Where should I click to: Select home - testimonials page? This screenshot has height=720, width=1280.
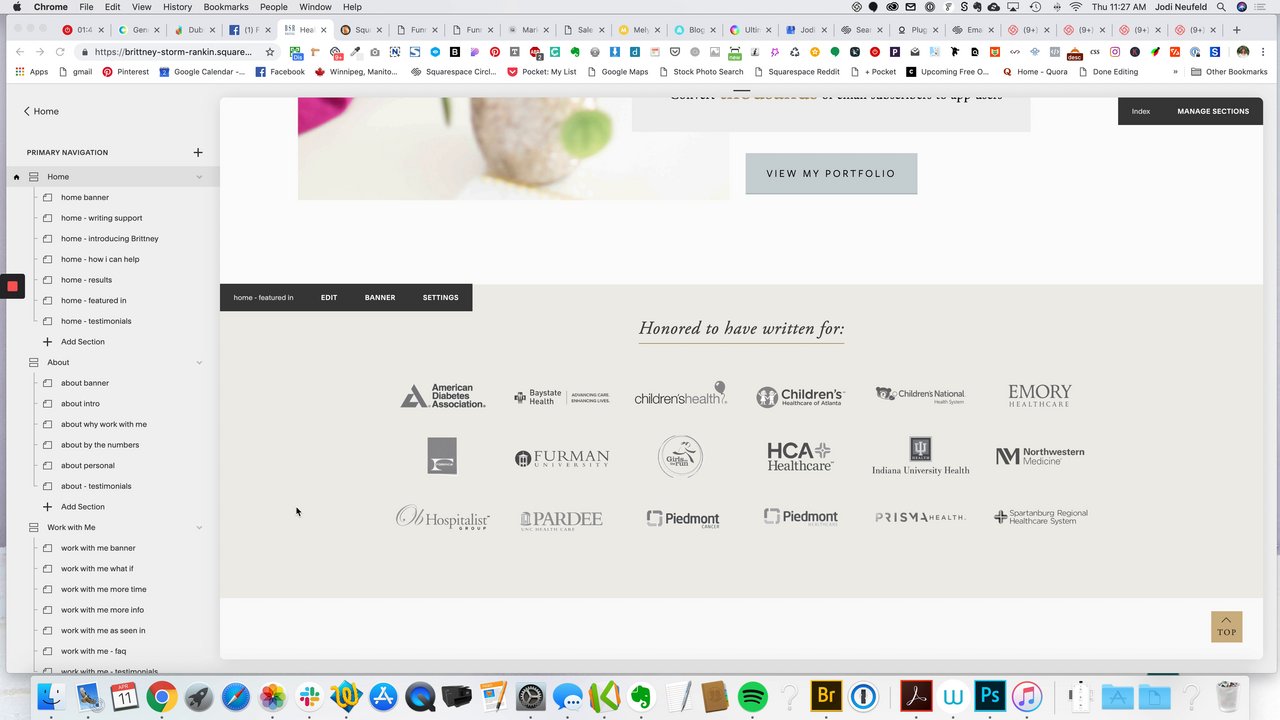click(x=96, y=321)
